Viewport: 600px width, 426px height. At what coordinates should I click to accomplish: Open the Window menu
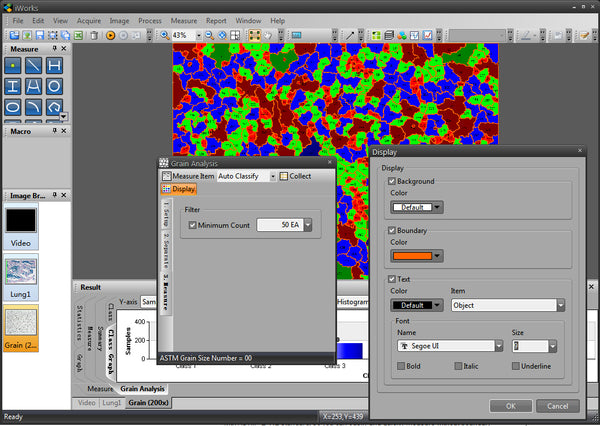(248, 21)
